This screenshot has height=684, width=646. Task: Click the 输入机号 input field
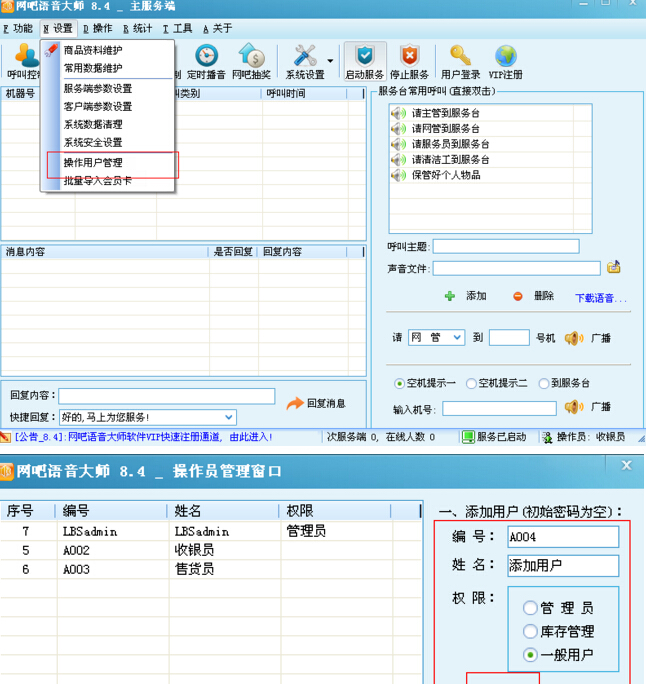[499, 409]
